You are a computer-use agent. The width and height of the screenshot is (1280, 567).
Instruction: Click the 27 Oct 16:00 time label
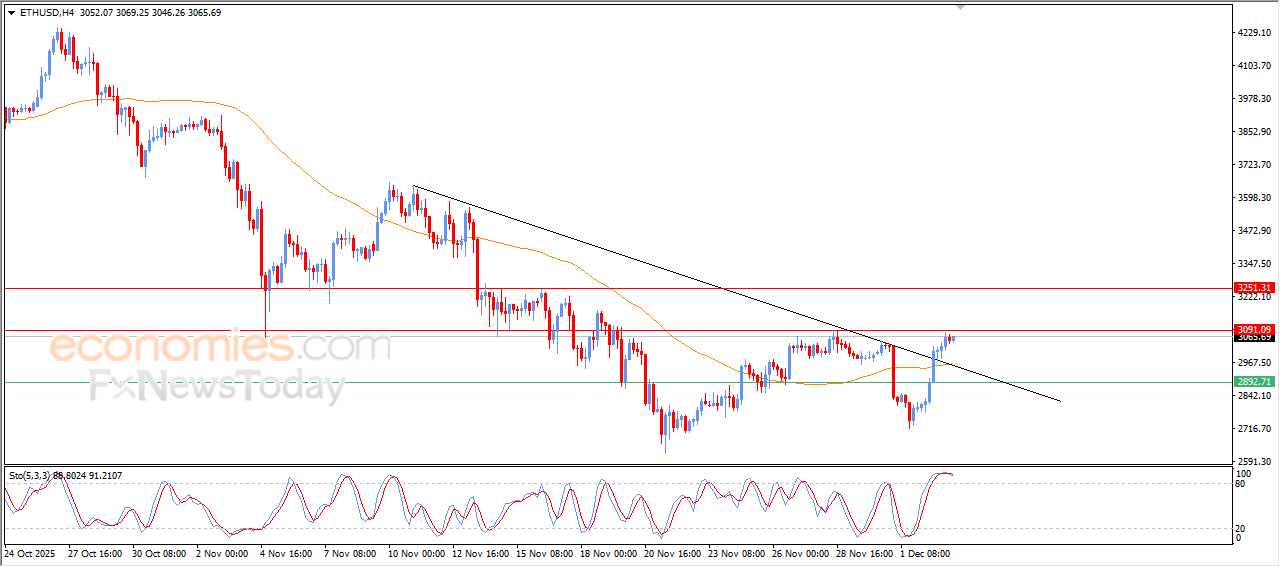pyautogui.click(x=93, y=552)
